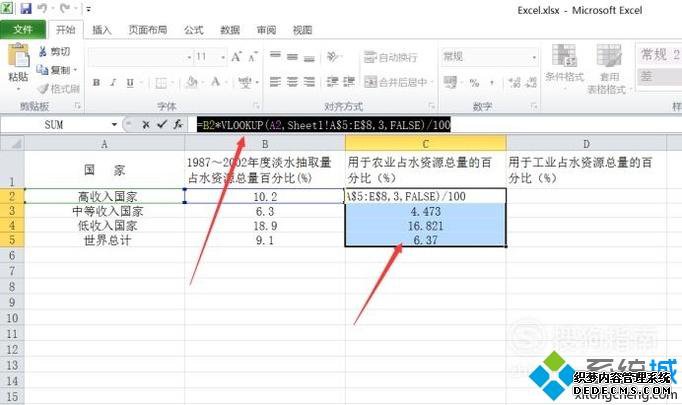Decrease font size with small A
682x405 pixels.
point(253,57)
